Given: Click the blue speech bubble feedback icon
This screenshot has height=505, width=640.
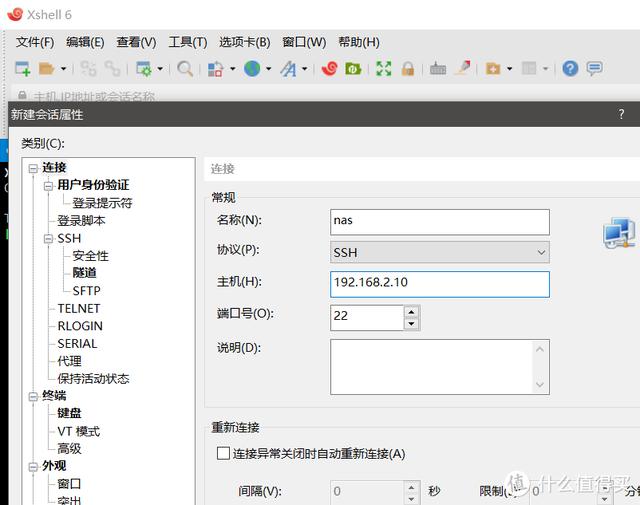Looking at the screenshot, I should [594, 68].
